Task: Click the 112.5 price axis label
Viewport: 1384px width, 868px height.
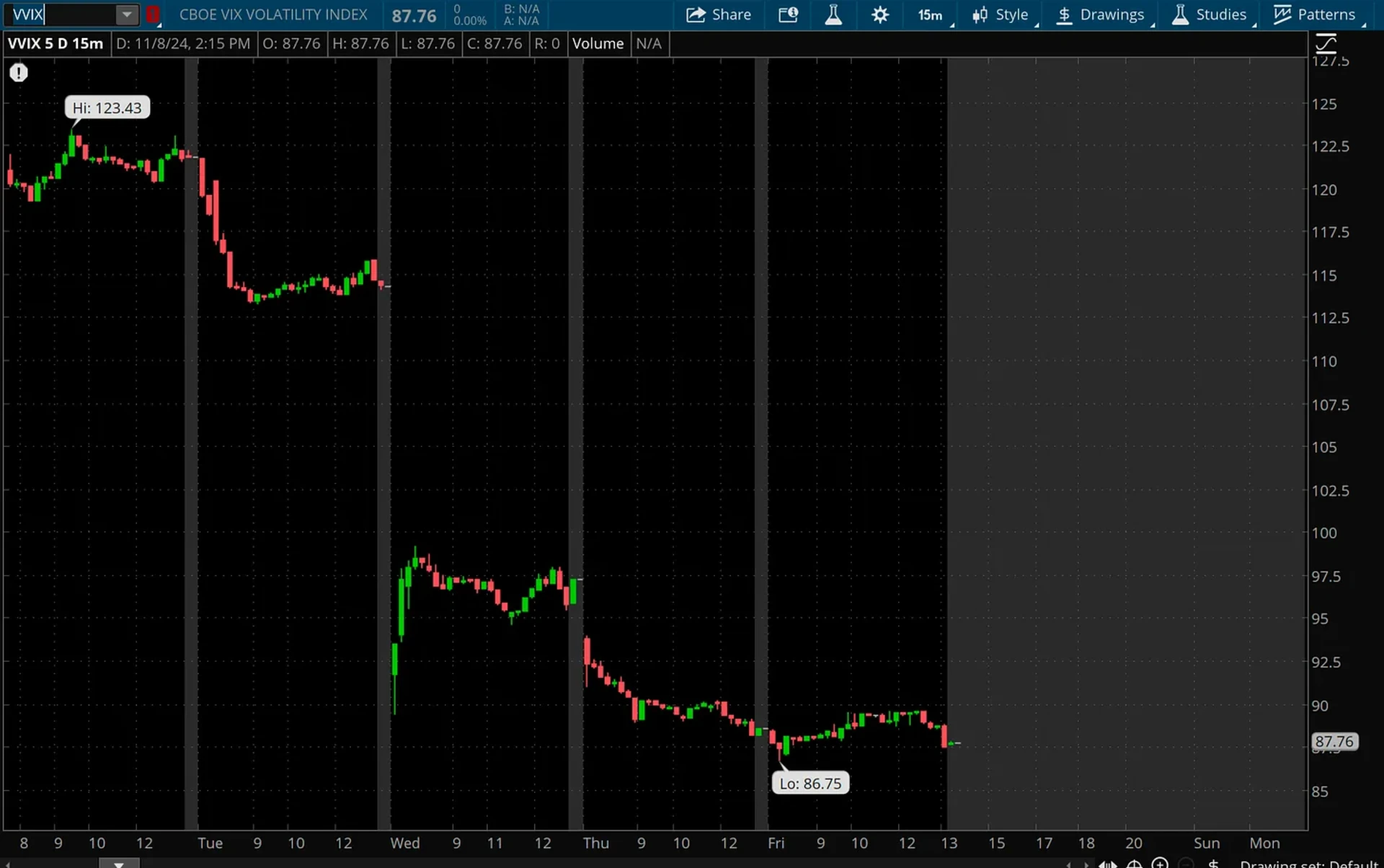Action: pyautogui.click(x=1330, y=319)
